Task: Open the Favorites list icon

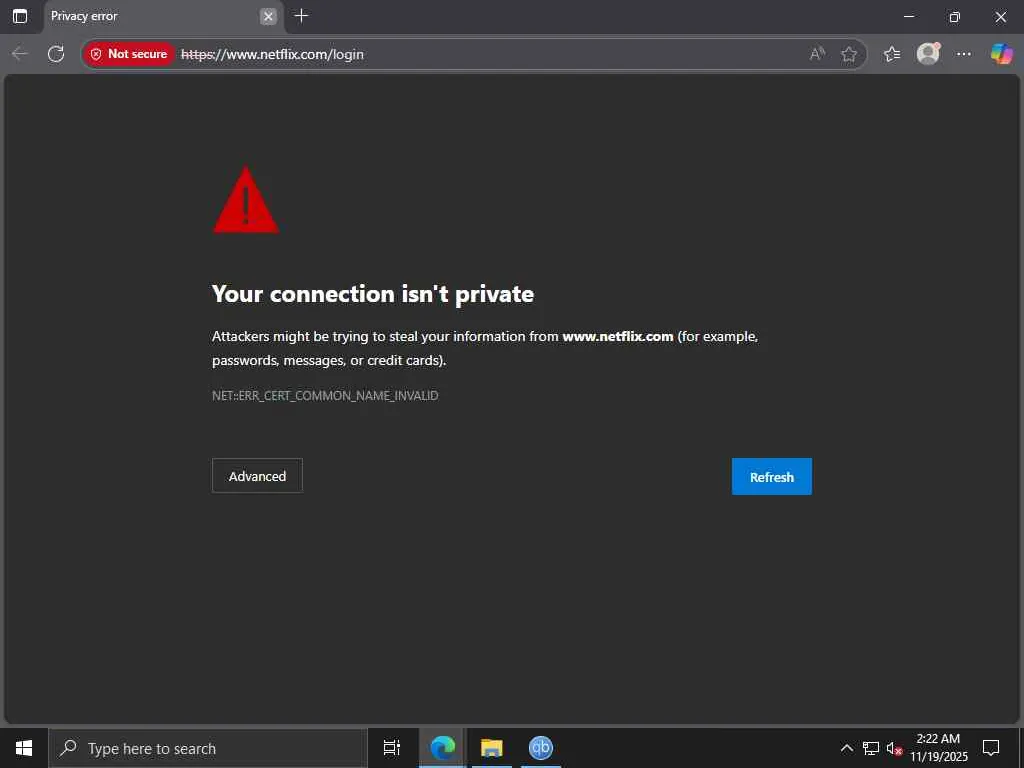Action: [x=892, y=54]
